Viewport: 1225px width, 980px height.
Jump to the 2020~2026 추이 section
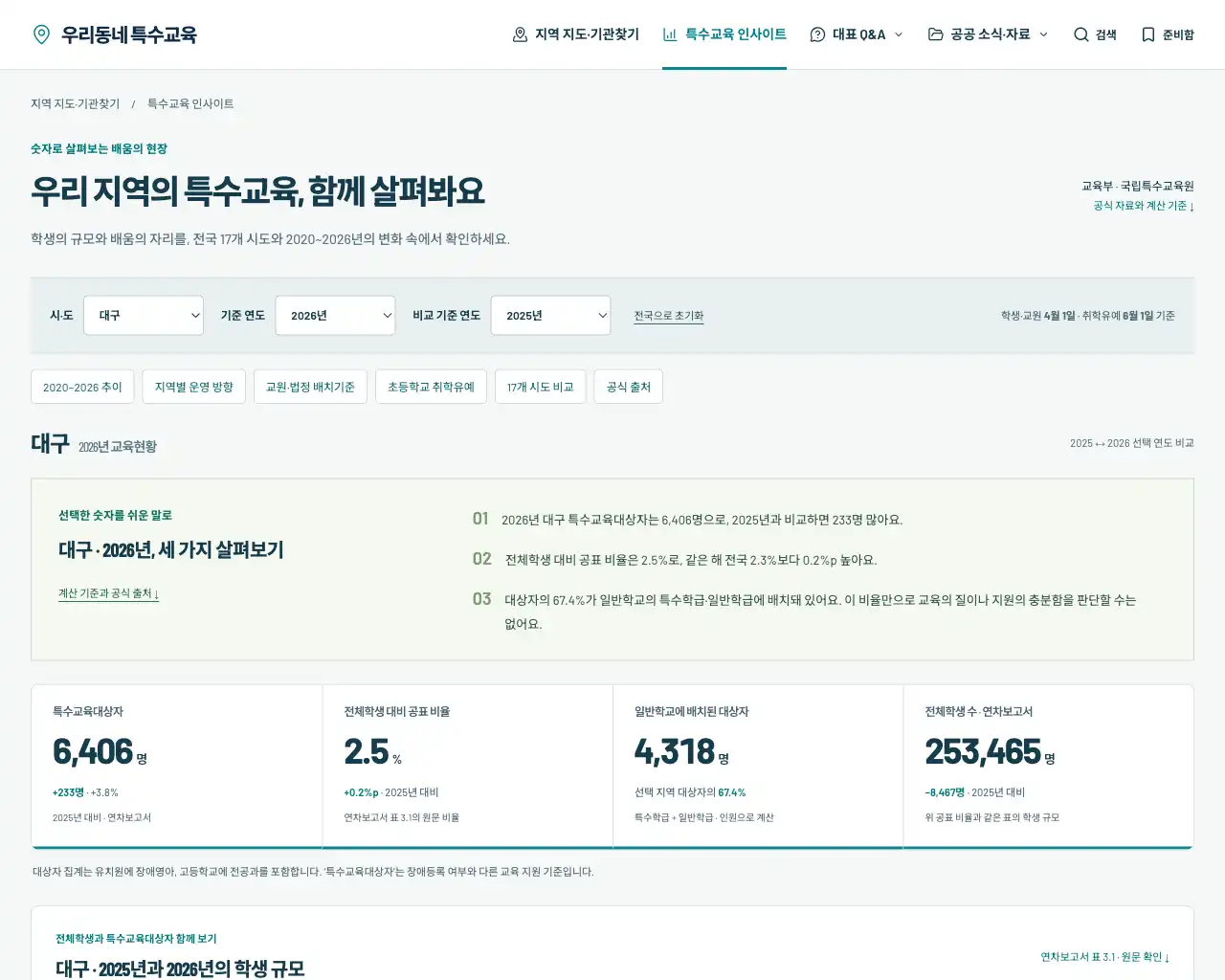(82, 387)
